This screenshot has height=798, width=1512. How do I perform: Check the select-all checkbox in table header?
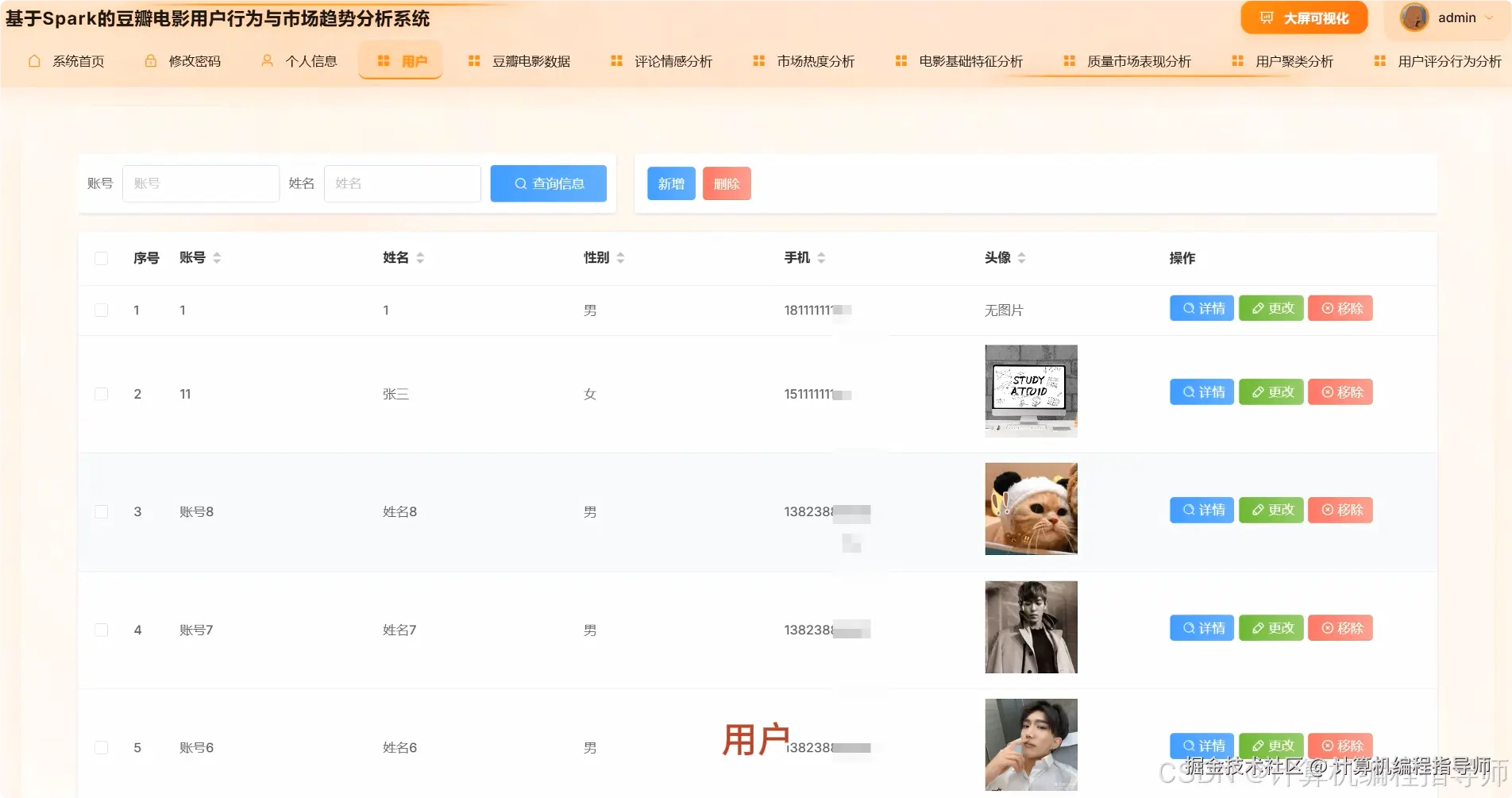tap(101, 258)
